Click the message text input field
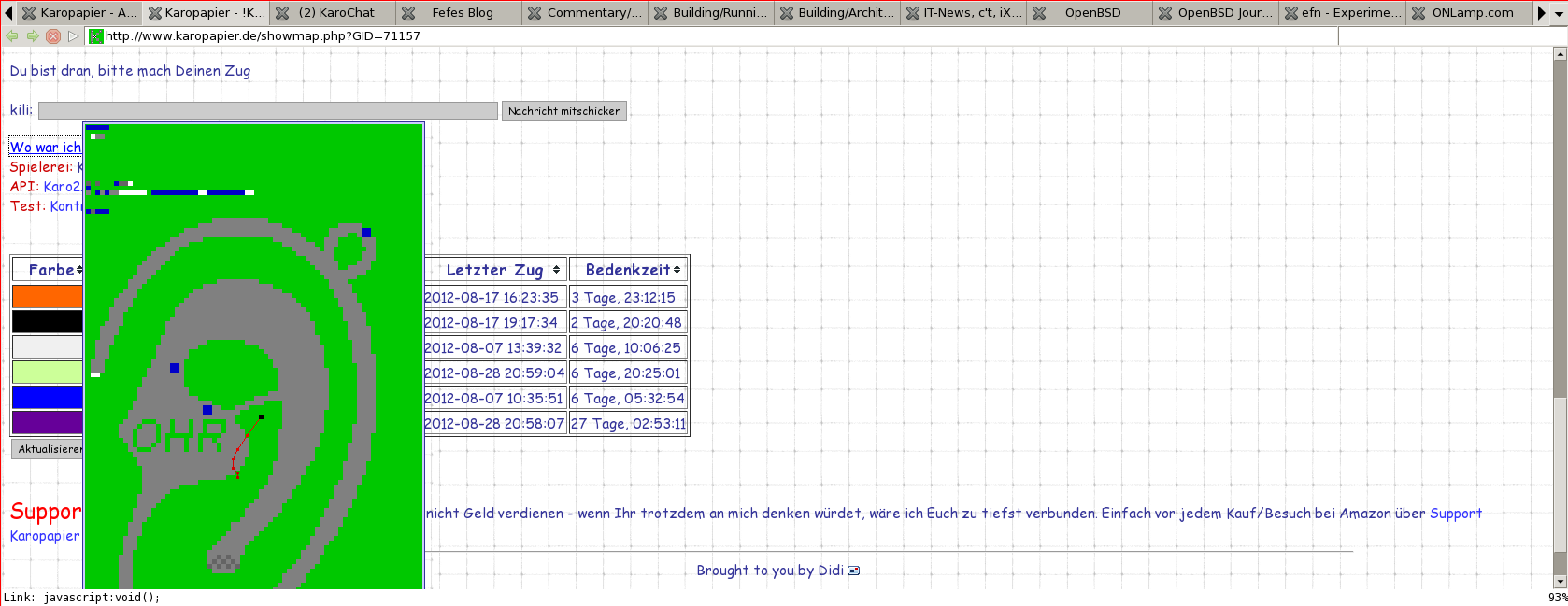The height and width of the screenshot is (606, 1568). [x=267, y=111]
